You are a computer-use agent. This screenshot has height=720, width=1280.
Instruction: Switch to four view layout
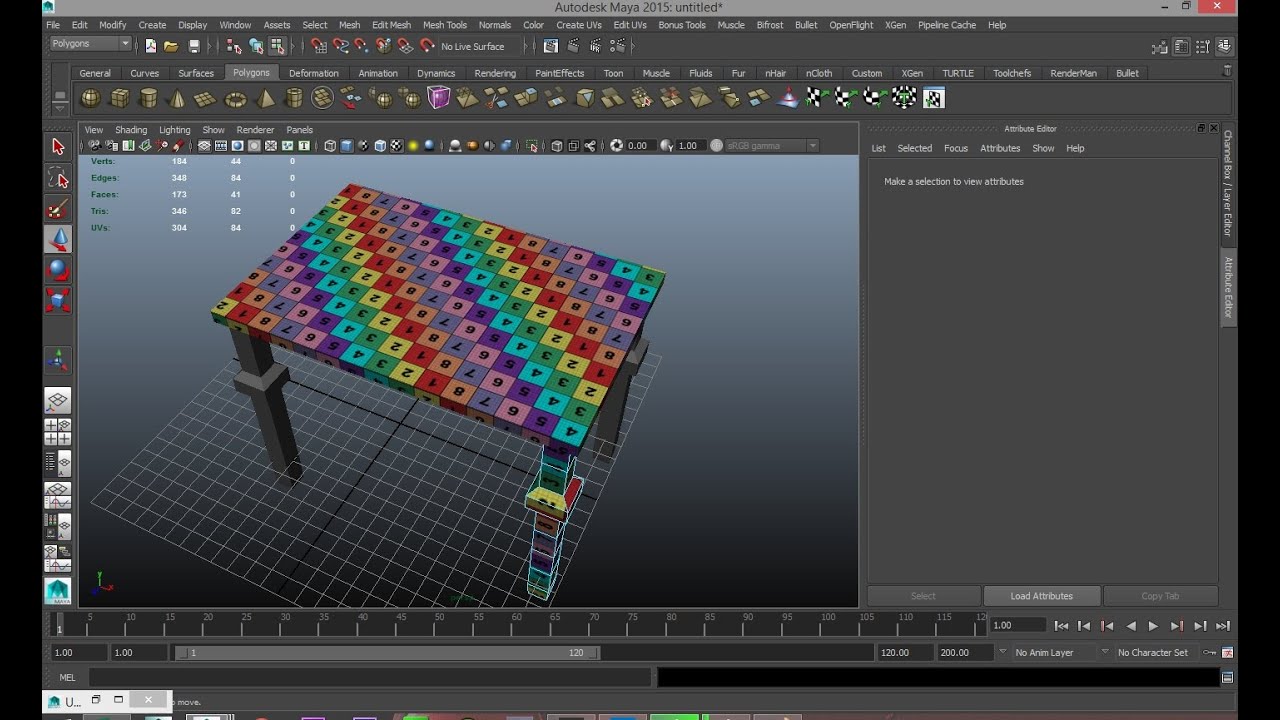click(x=58, y=432)
